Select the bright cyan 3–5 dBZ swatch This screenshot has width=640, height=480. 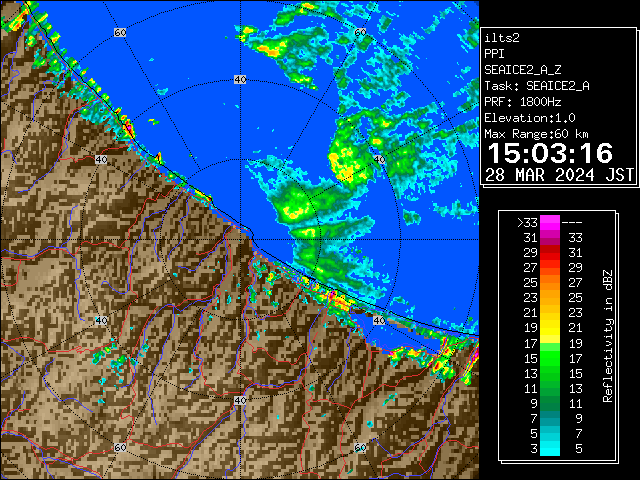[550, 449]
